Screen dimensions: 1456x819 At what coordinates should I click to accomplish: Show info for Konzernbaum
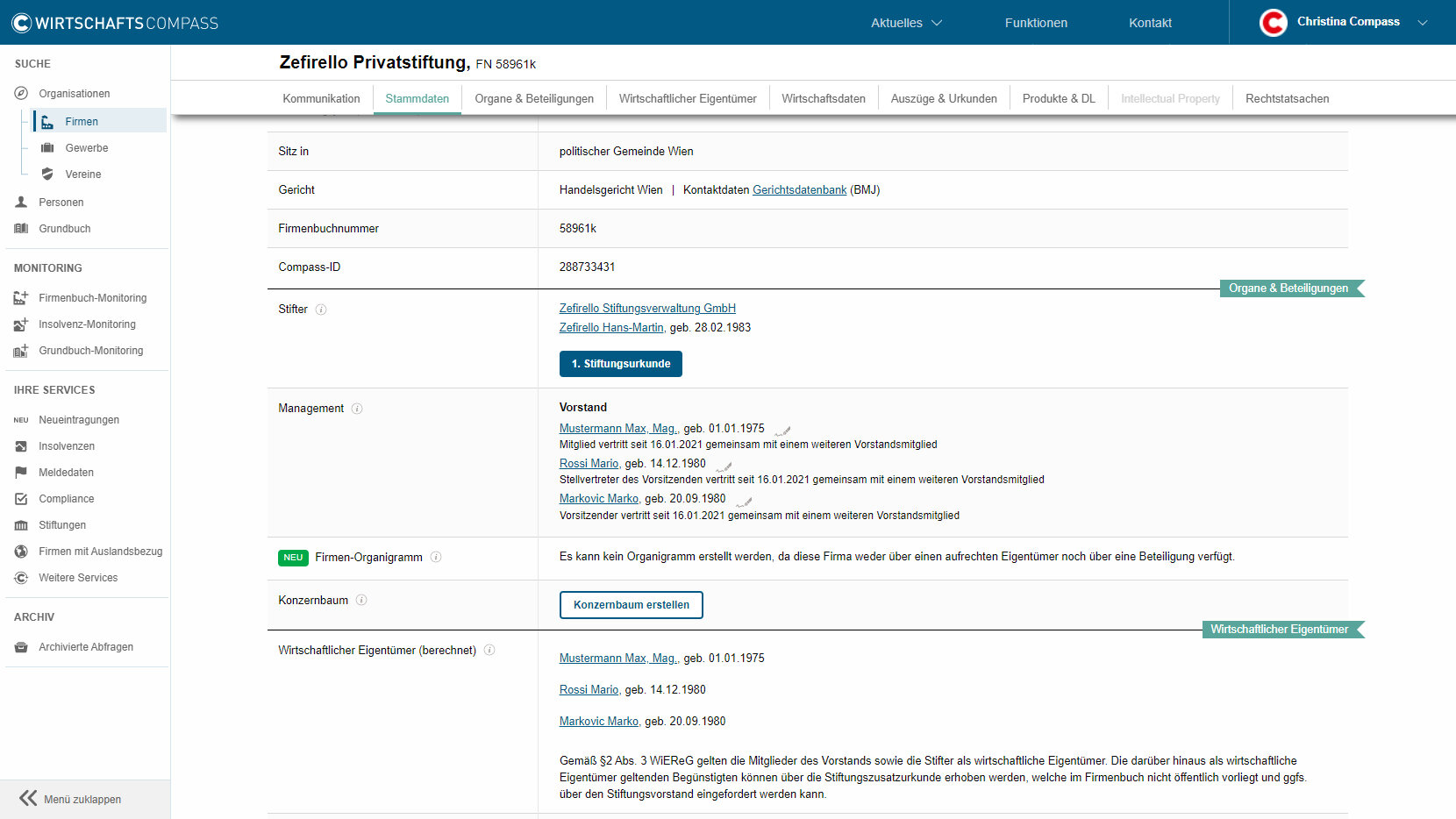point(361,601)
